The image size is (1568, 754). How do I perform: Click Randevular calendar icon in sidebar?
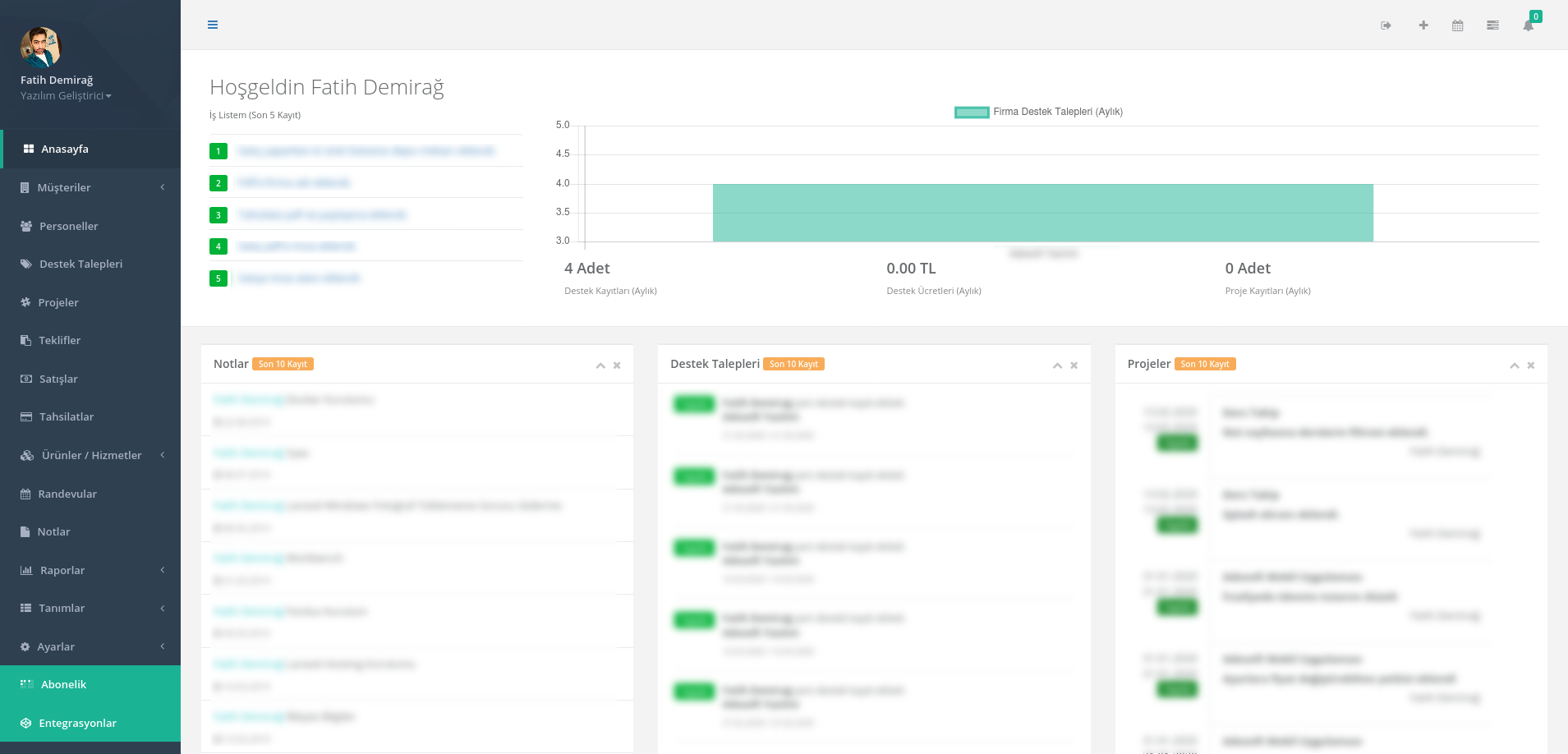click(25, 494)
